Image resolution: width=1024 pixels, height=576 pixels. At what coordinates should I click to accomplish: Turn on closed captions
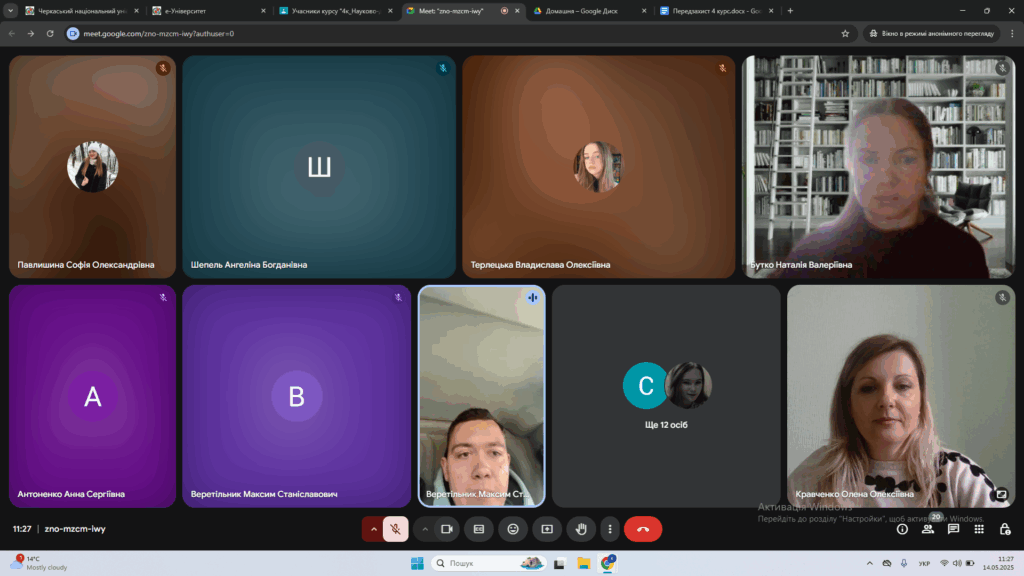tap(480, 528)
